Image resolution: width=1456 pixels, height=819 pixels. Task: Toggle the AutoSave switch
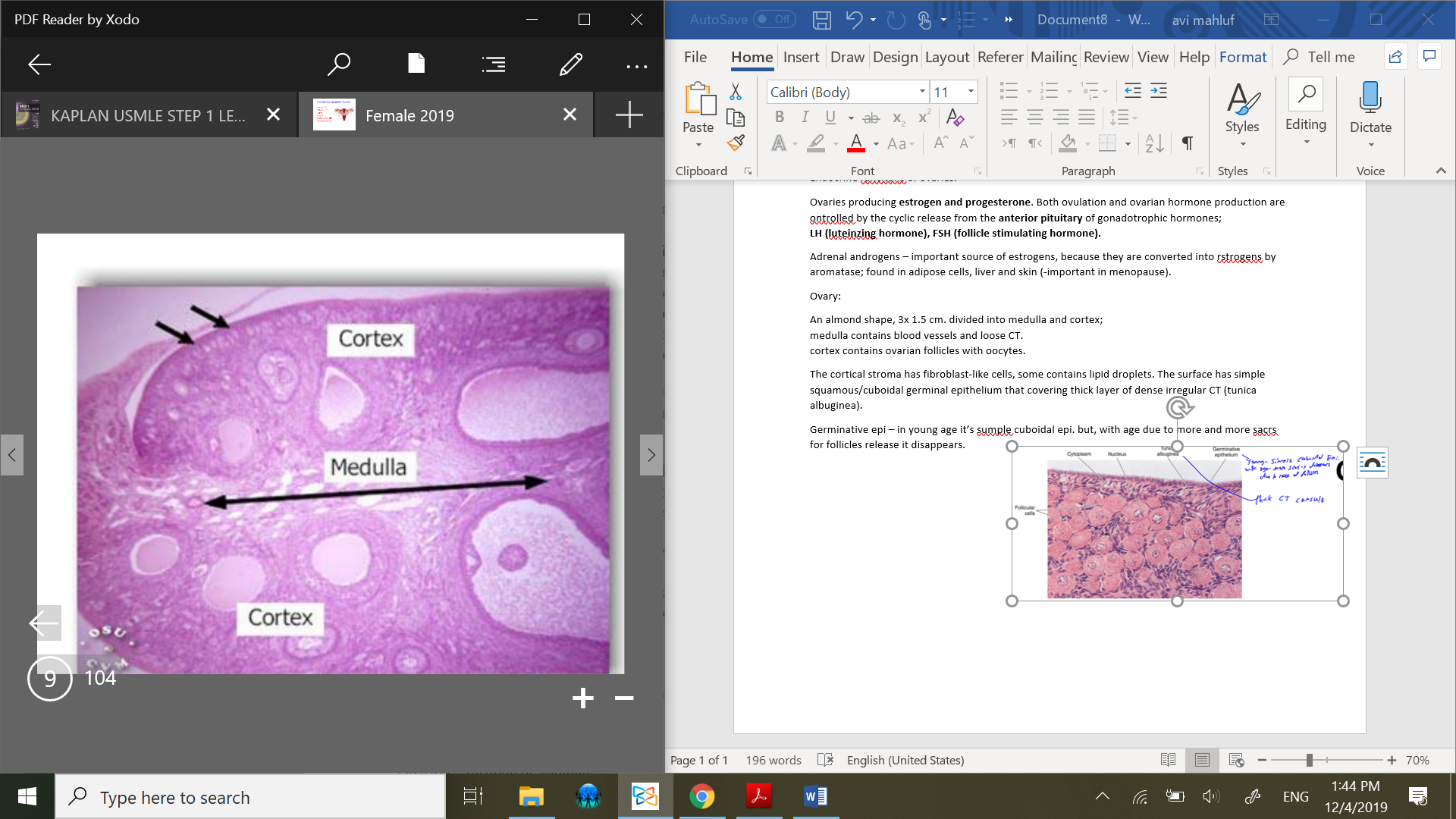(774, 20)
